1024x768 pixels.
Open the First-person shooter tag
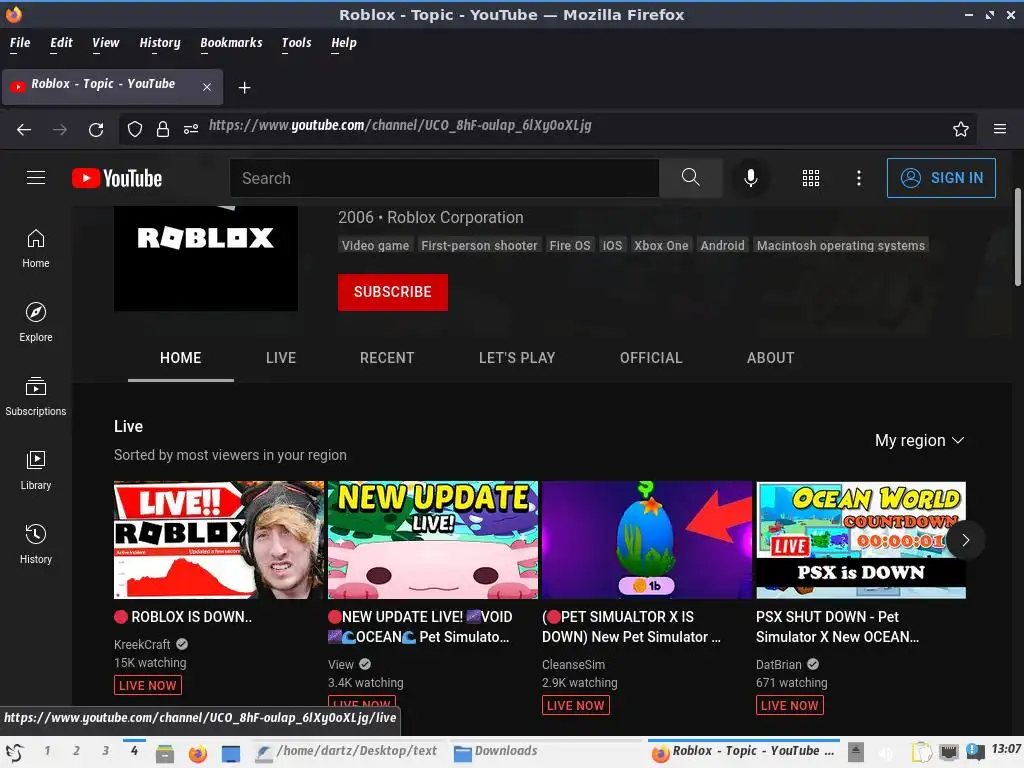[479, 246]
